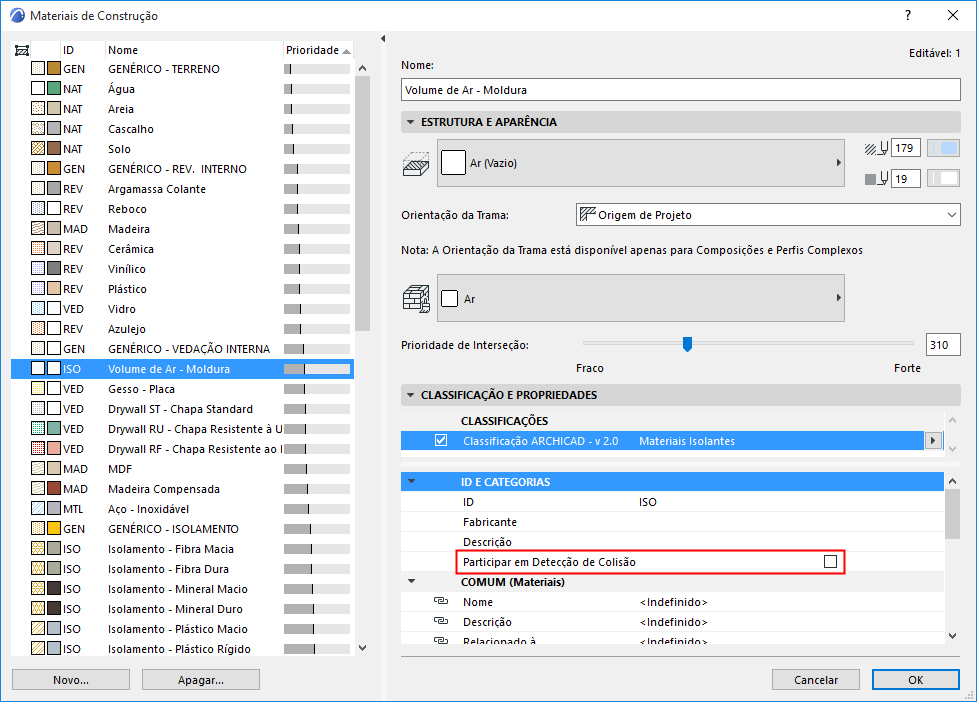Click the chain link icon next to Nome property
This screenshot has height=702, width=977.
click(440, 601)
